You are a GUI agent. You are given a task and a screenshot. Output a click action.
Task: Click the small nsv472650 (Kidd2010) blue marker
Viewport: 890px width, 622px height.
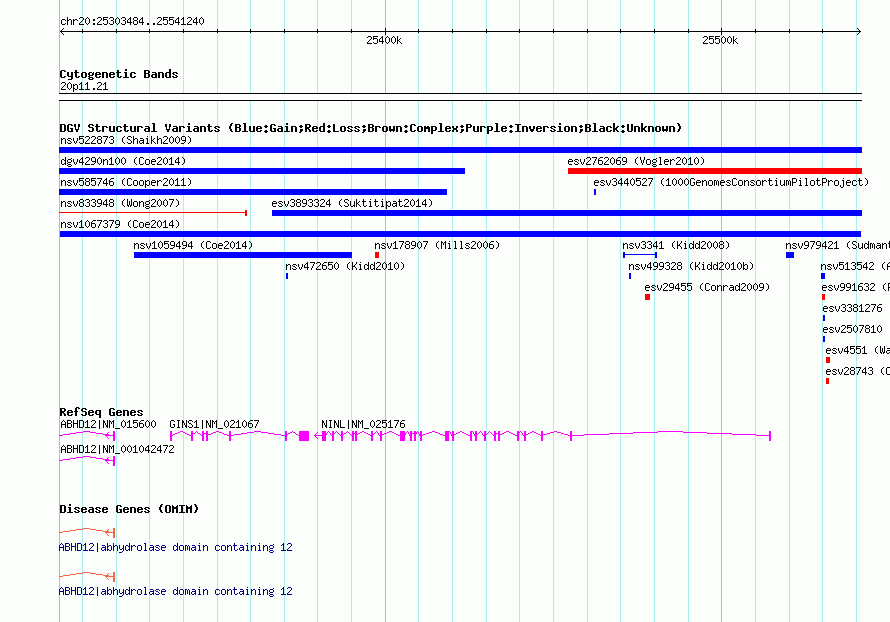click(x=287, y=276)
